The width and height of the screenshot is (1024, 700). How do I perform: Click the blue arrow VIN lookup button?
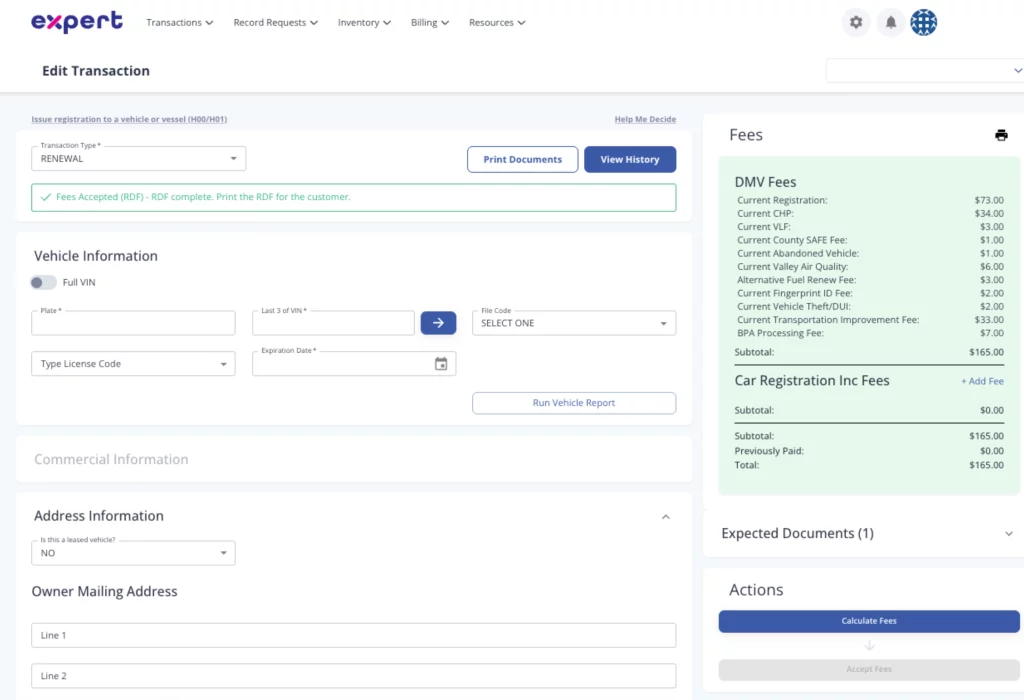point(438,323)
